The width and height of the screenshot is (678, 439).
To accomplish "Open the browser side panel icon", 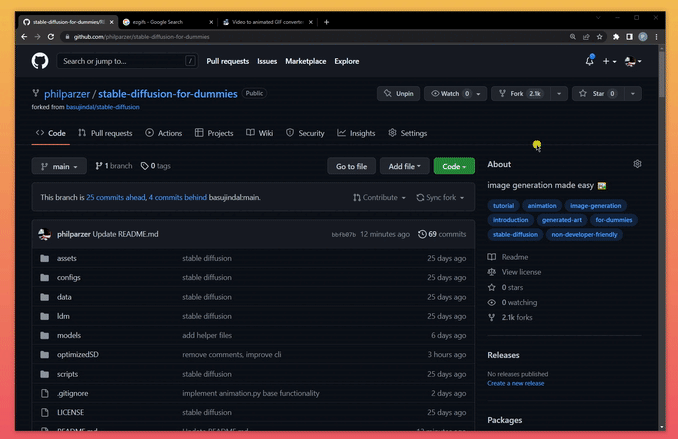I will point(629,37).
